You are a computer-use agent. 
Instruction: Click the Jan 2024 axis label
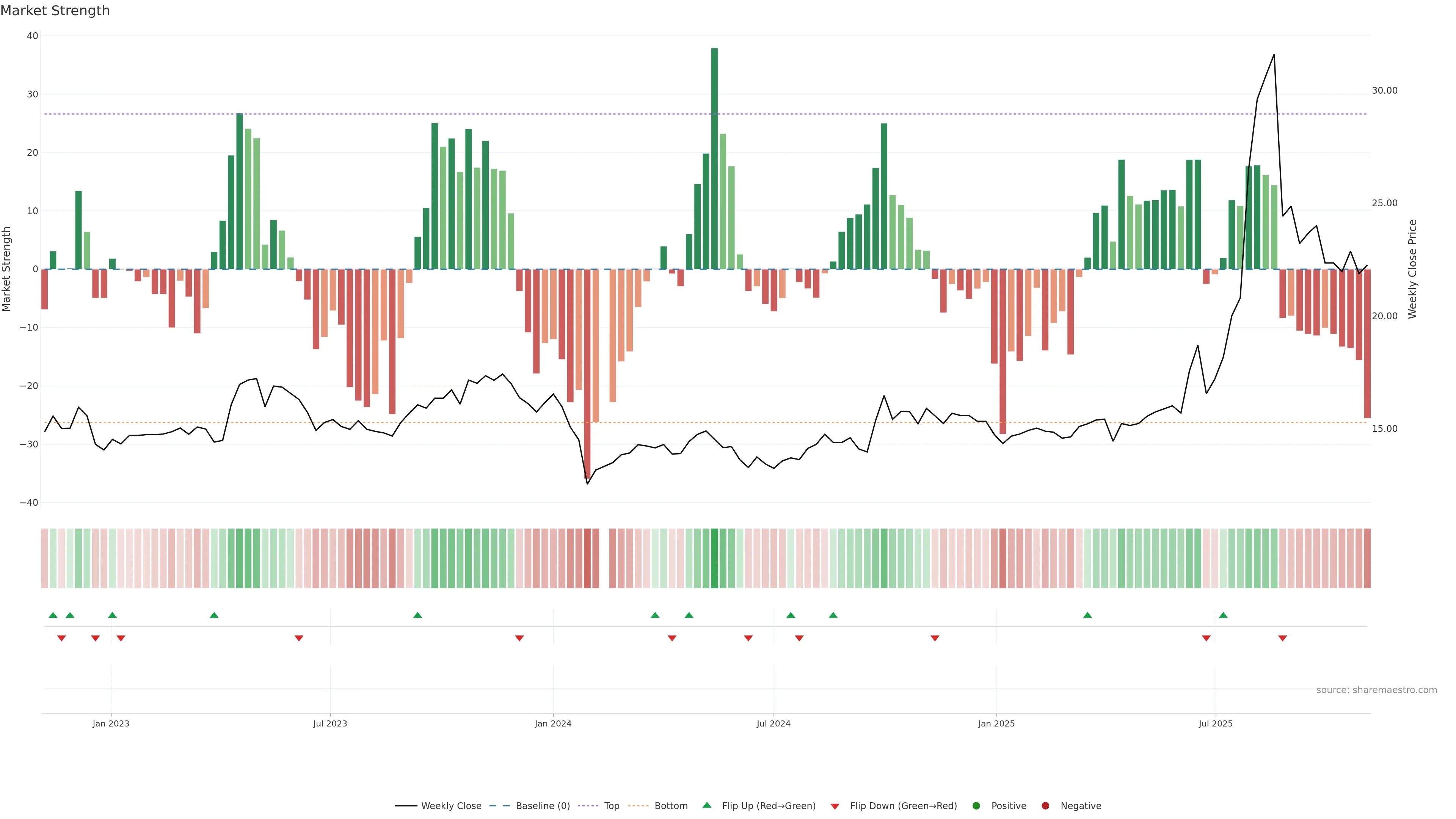tap(553, 723)
